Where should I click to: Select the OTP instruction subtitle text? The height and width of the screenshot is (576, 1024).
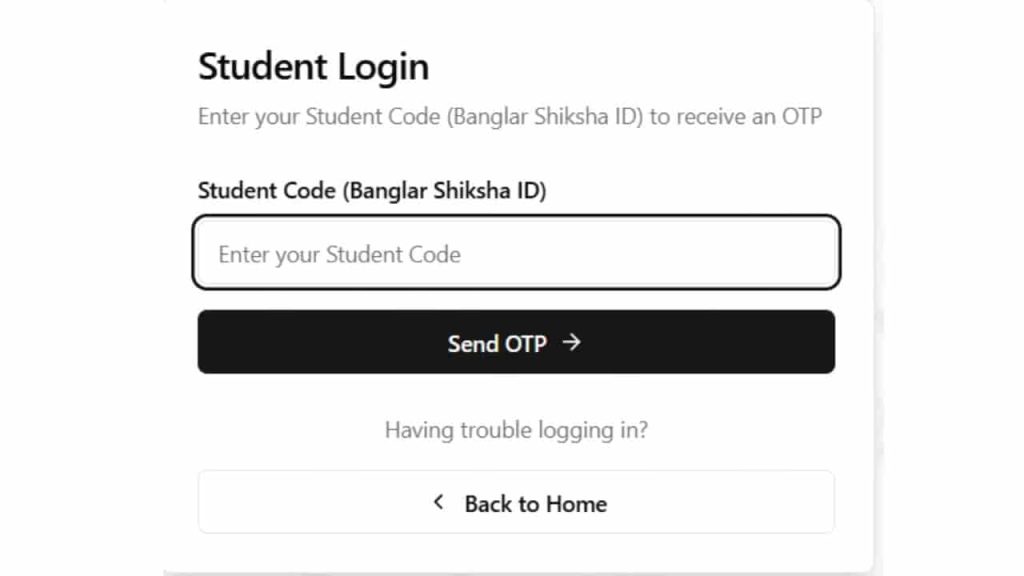pos(509,116)
